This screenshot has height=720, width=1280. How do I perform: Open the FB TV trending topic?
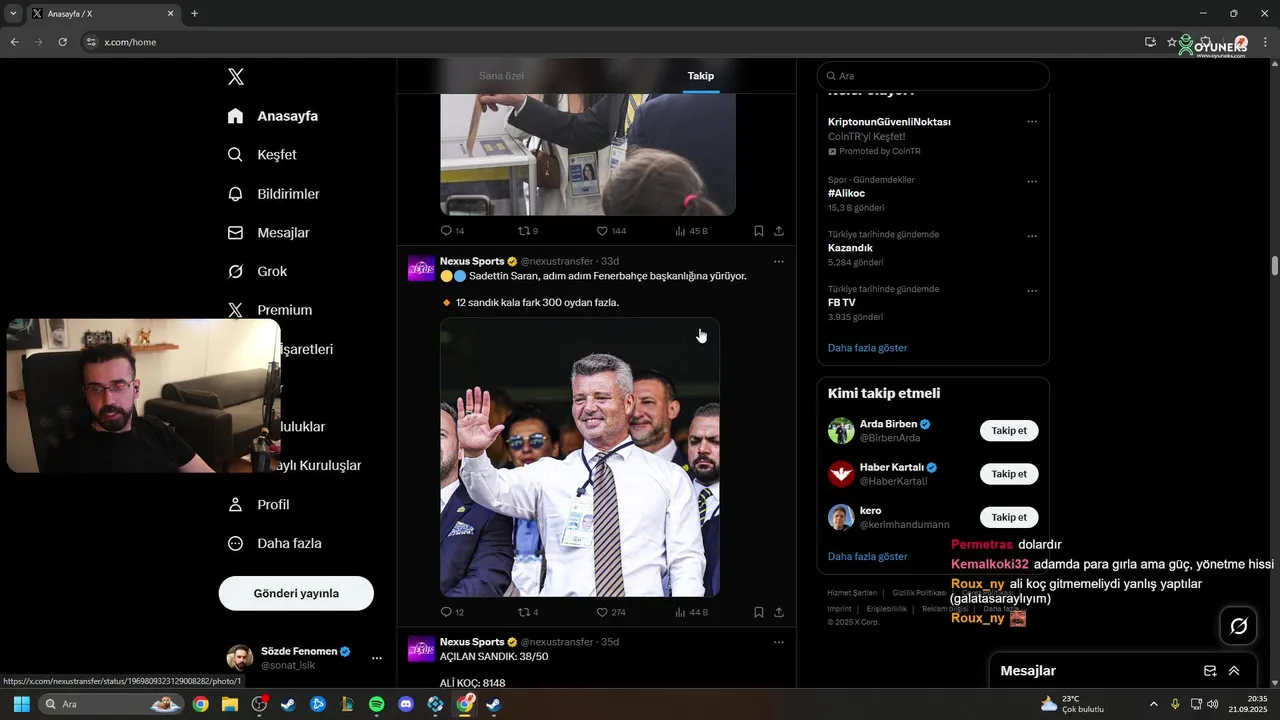(841, 302)
